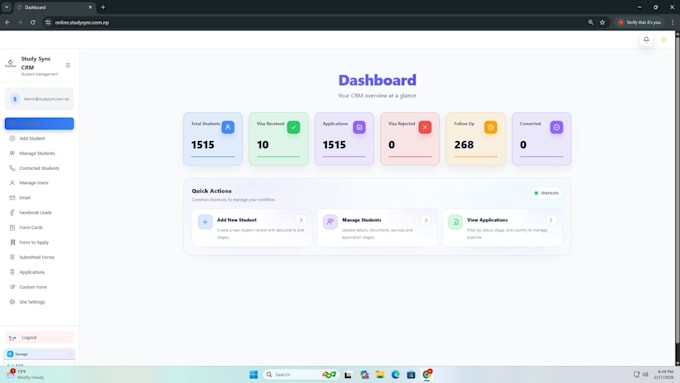Open a new browser tab with plus button
Viewport: 680px width, 383px height.
coord(103,7)
